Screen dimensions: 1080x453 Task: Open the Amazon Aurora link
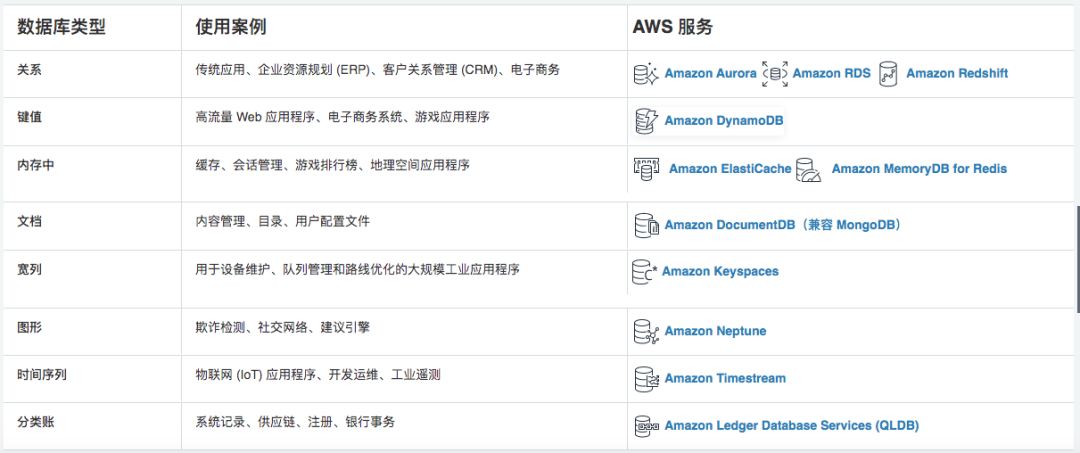710,74
